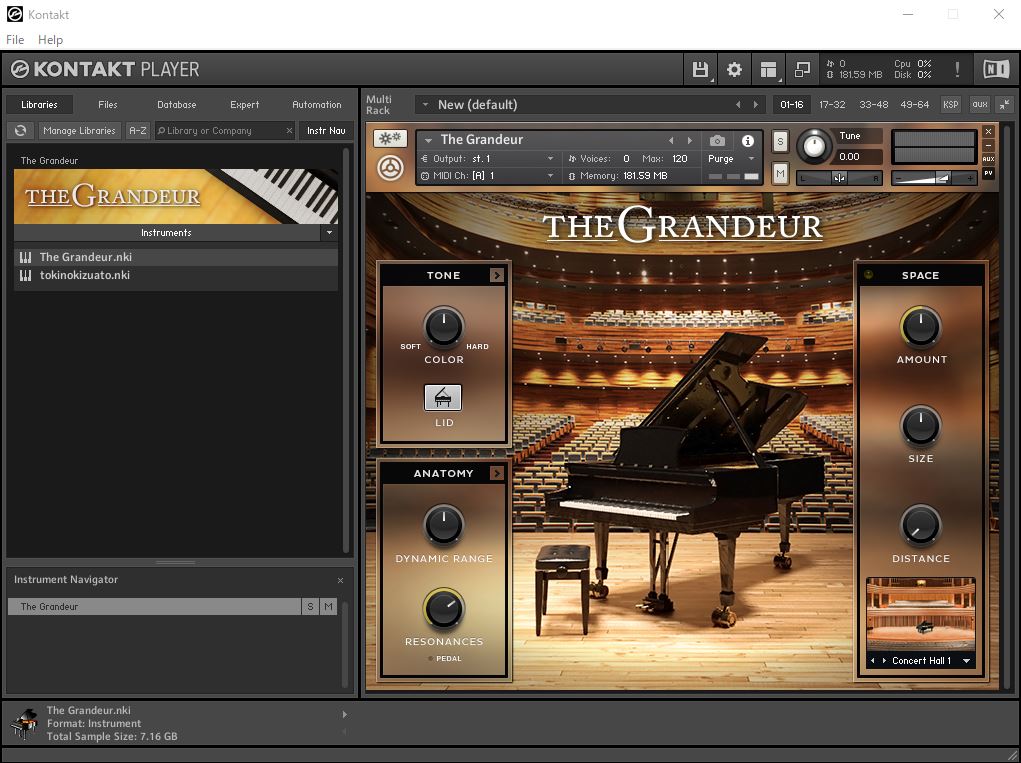
Task: Open the ANATOMY panel settings arrow
Action: [x=497, y=473]
